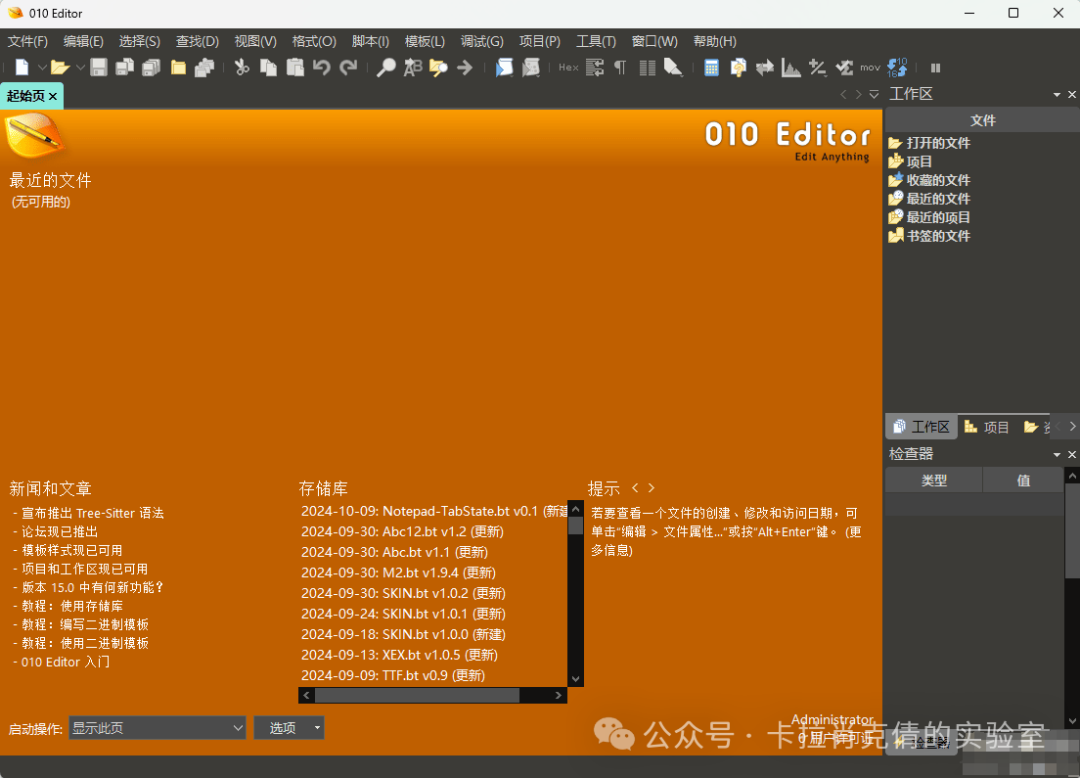Viewport: 1080px width, 778px height.
Task: Open the 模板(L) menu
Action: [424, 41]
